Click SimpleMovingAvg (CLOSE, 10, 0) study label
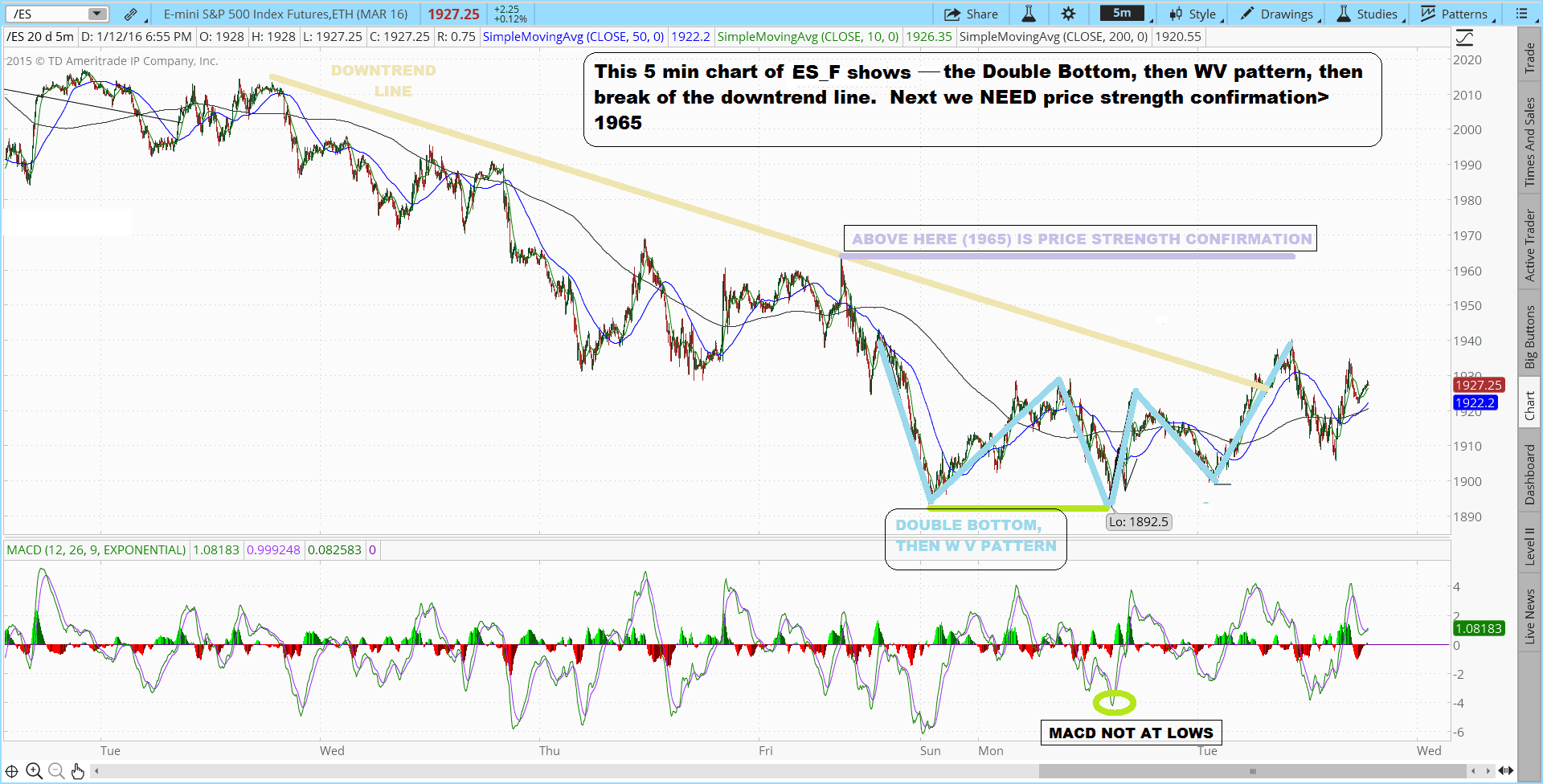This screenshot has height=784, width=1543. tap(808, 37)
